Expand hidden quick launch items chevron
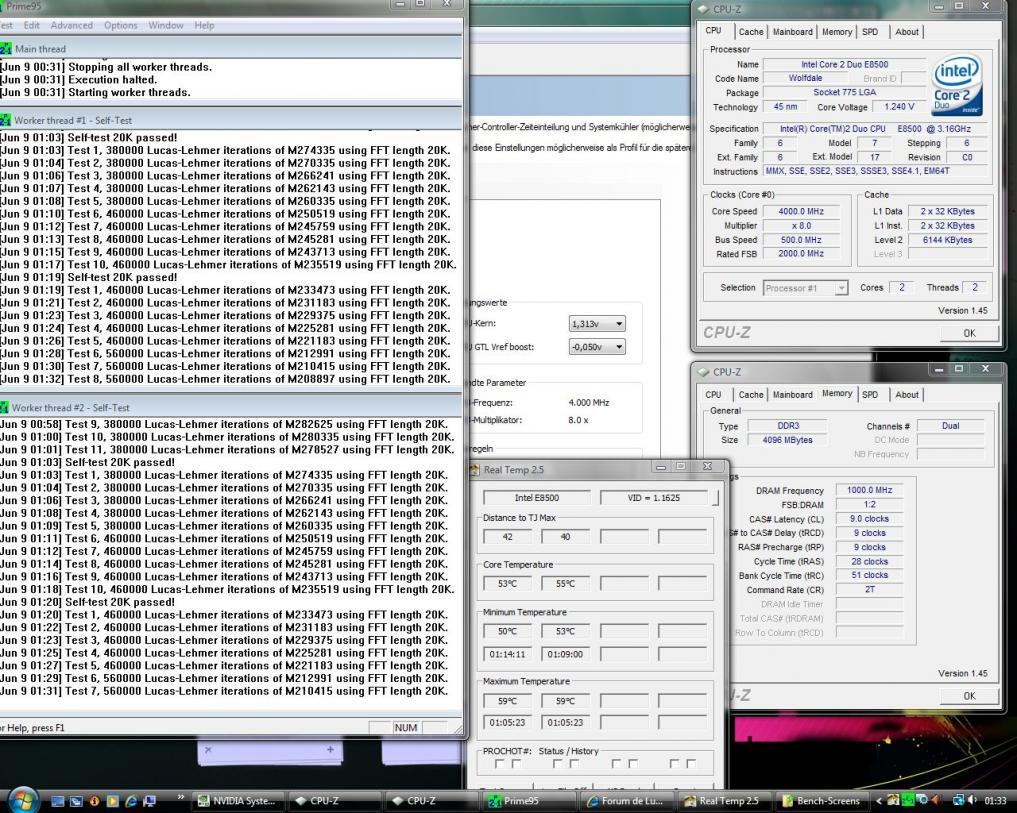Viewport: 1017px width, 813px height. tap(180, 797)
